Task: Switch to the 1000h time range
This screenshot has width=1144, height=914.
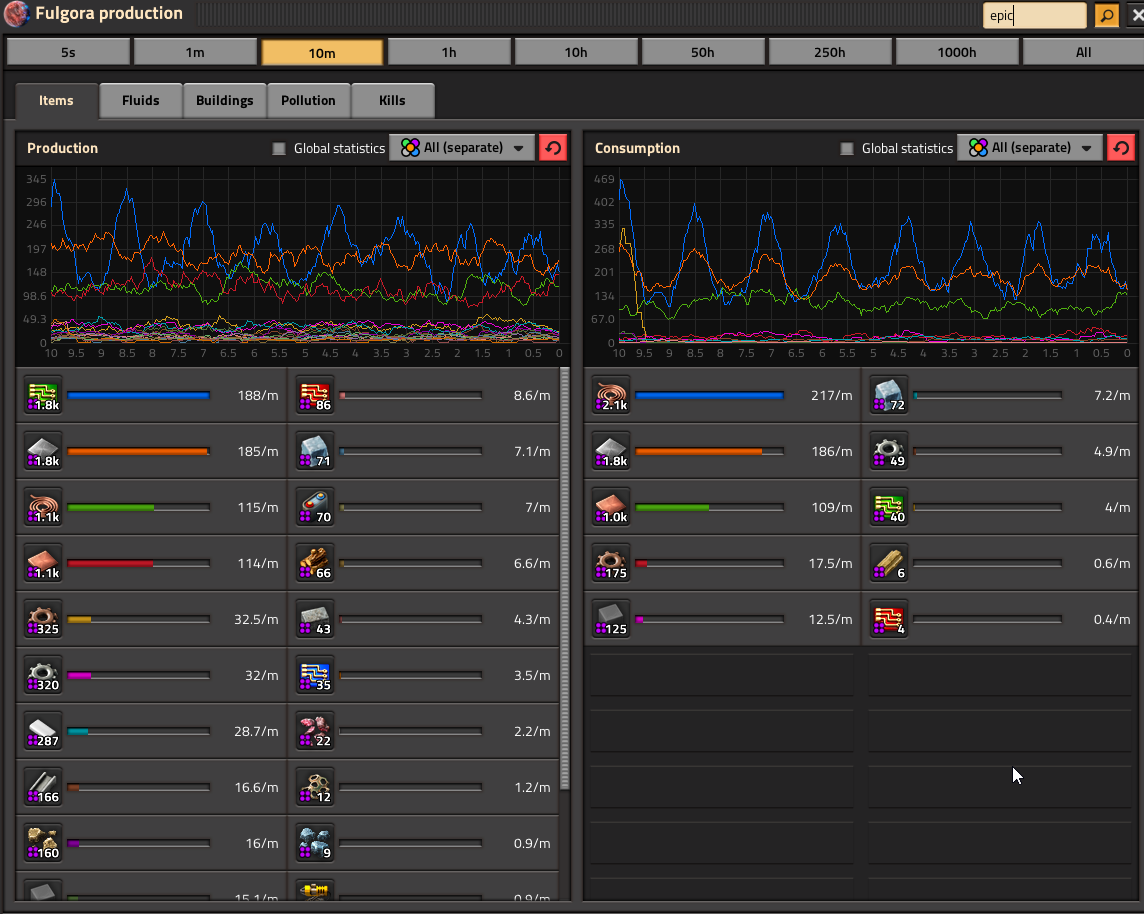Action: (956, 53)
